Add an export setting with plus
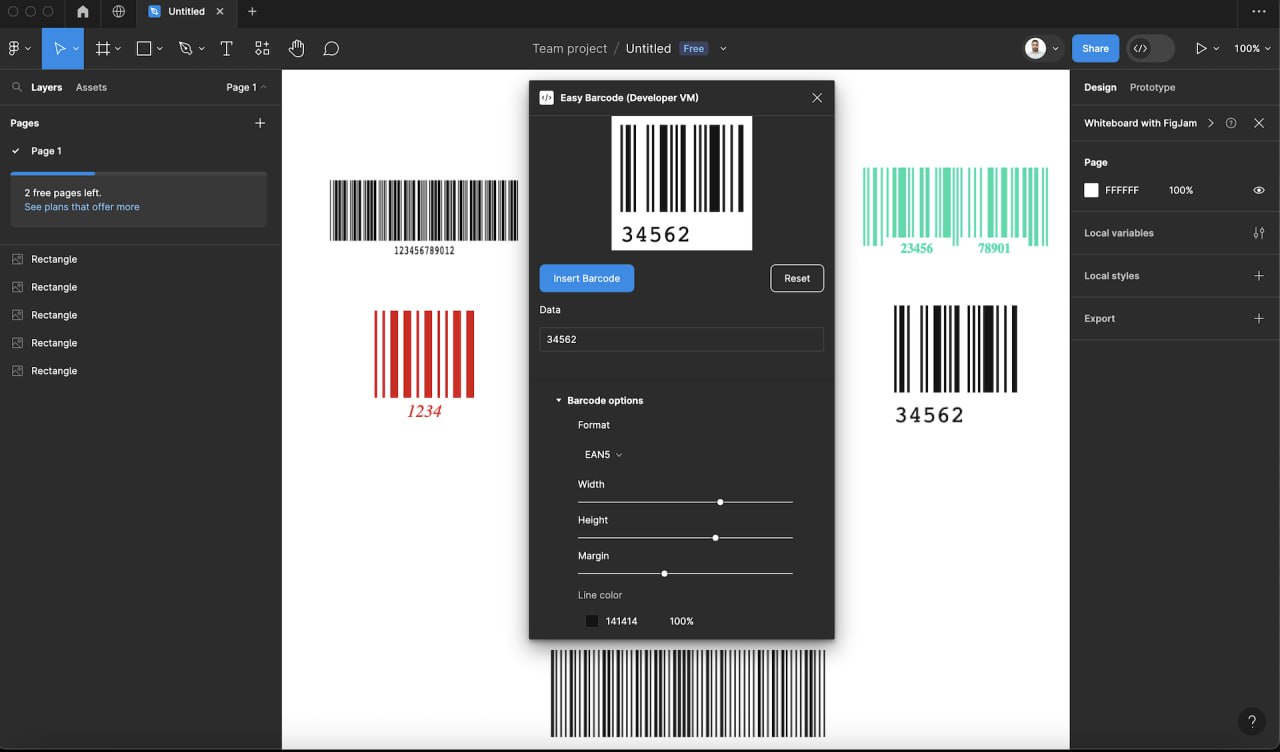This screenshot has width=1280, height=752. coord(1258,319)
